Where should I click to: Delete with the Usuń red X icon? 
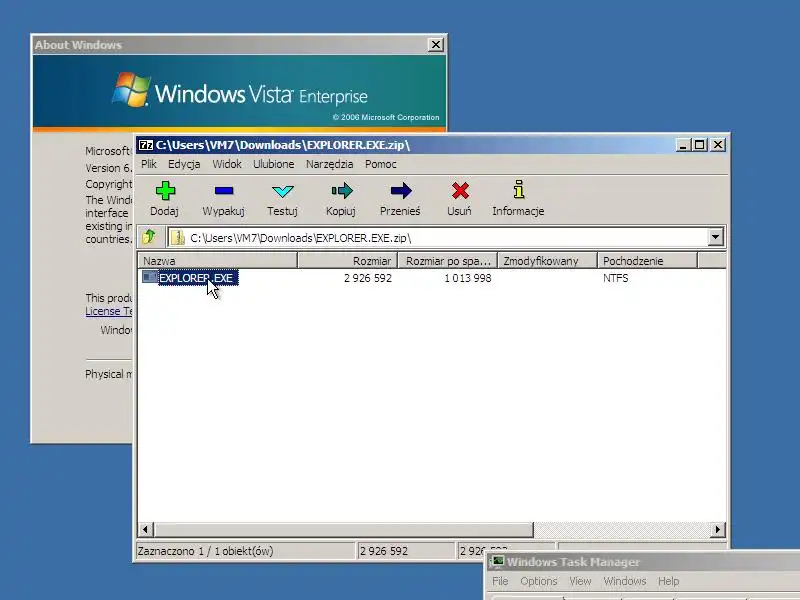pos(460,191)
